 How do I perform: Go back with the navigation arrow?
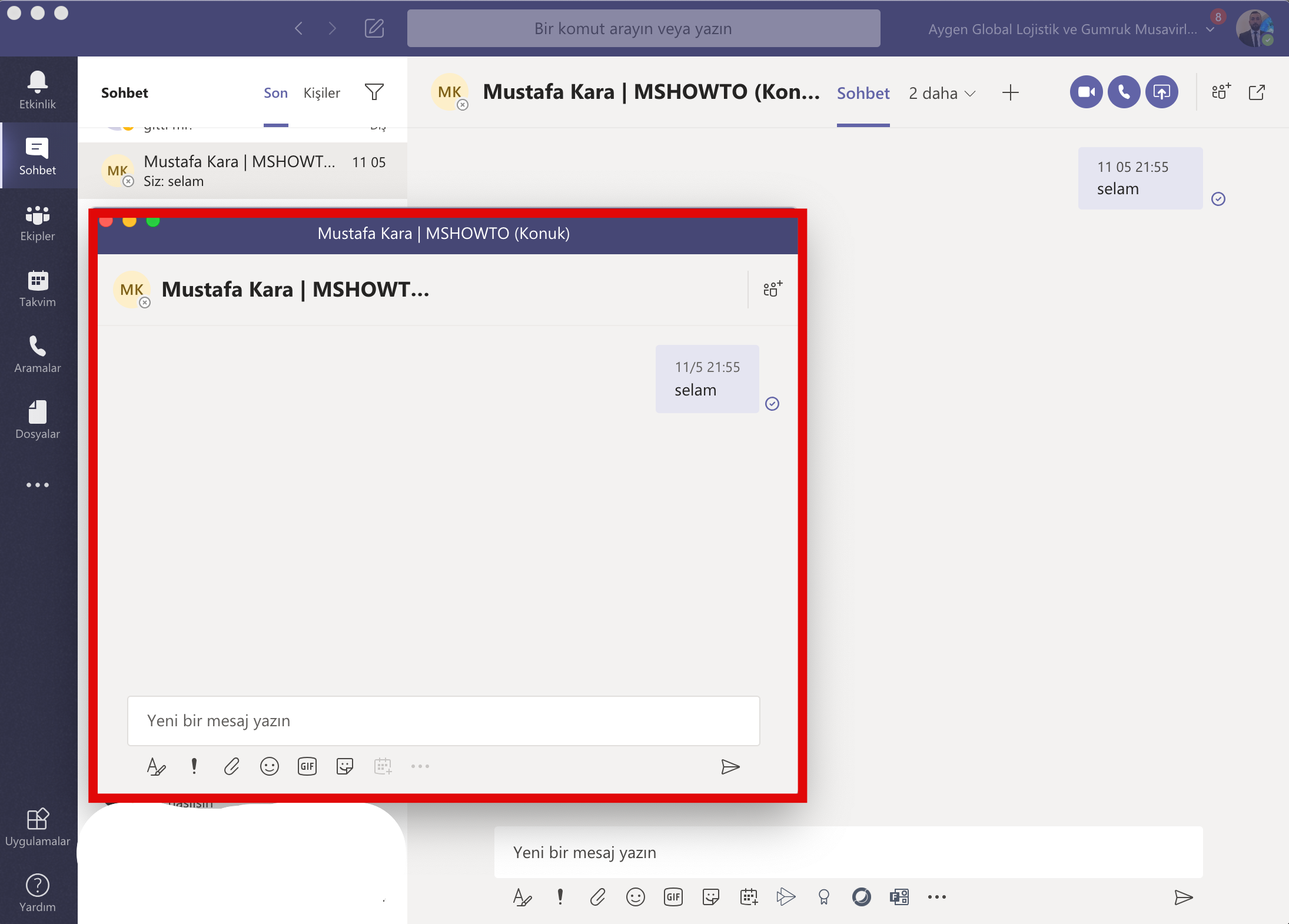click(299, 28)
